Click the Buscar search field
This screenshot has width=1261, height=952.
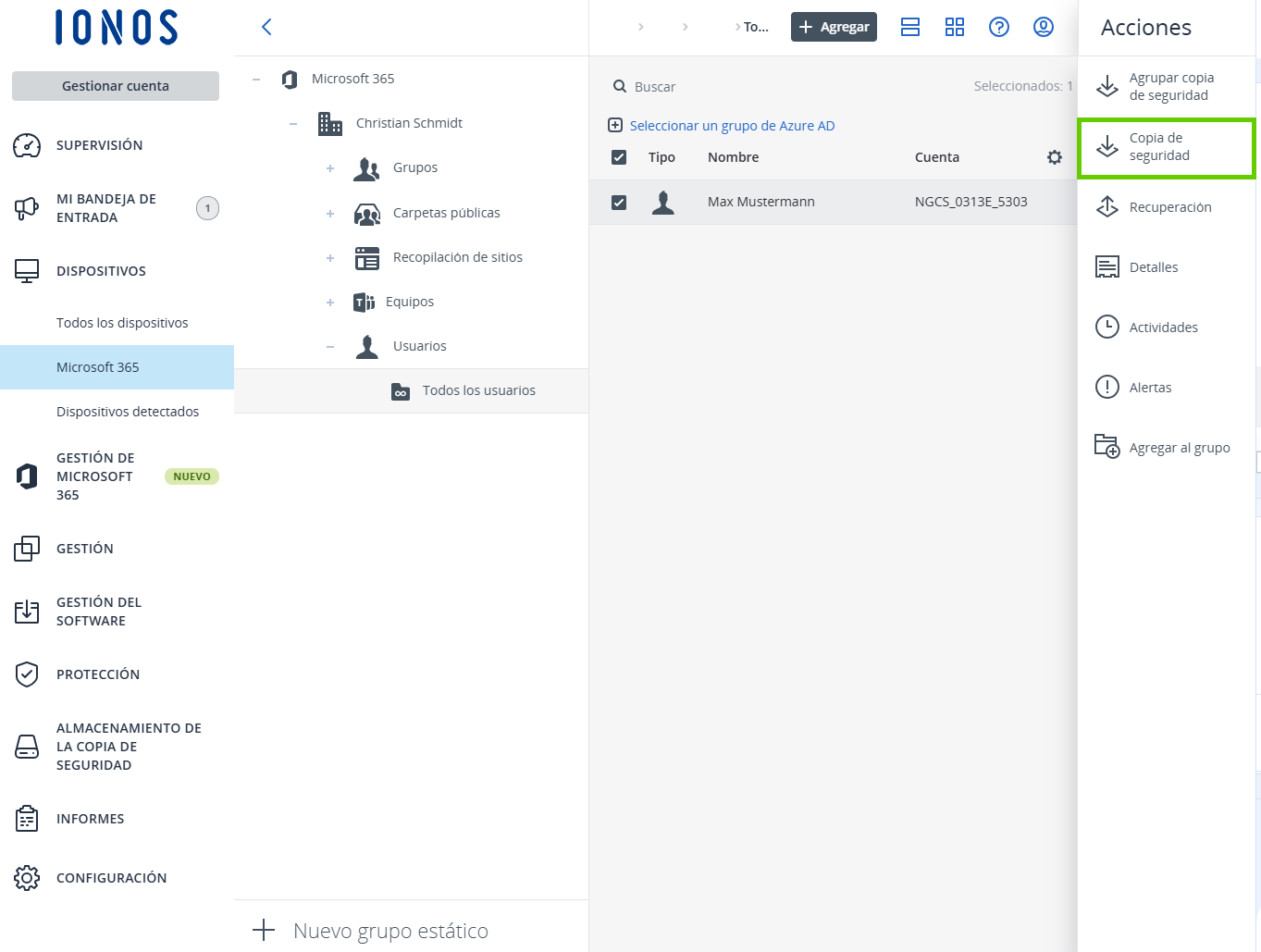[786, 87]
